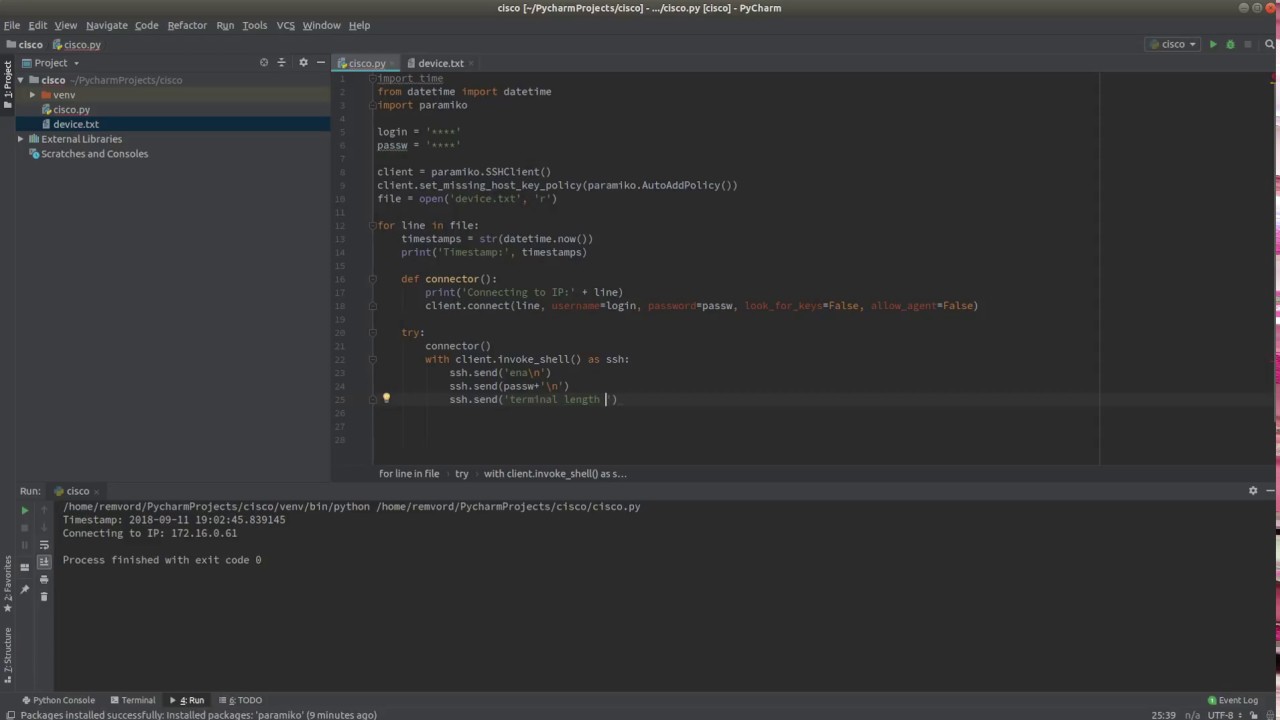The image size is (1280, 720).
Task: Start debugging with the green bug icon
Action: click(x=1230, y=44)
